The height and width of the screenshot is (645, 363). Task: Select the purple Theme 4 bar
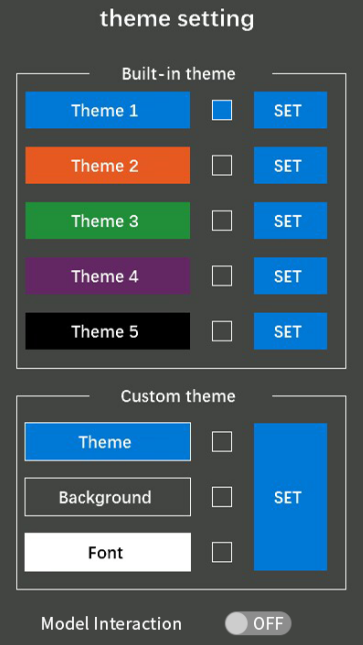107,276
